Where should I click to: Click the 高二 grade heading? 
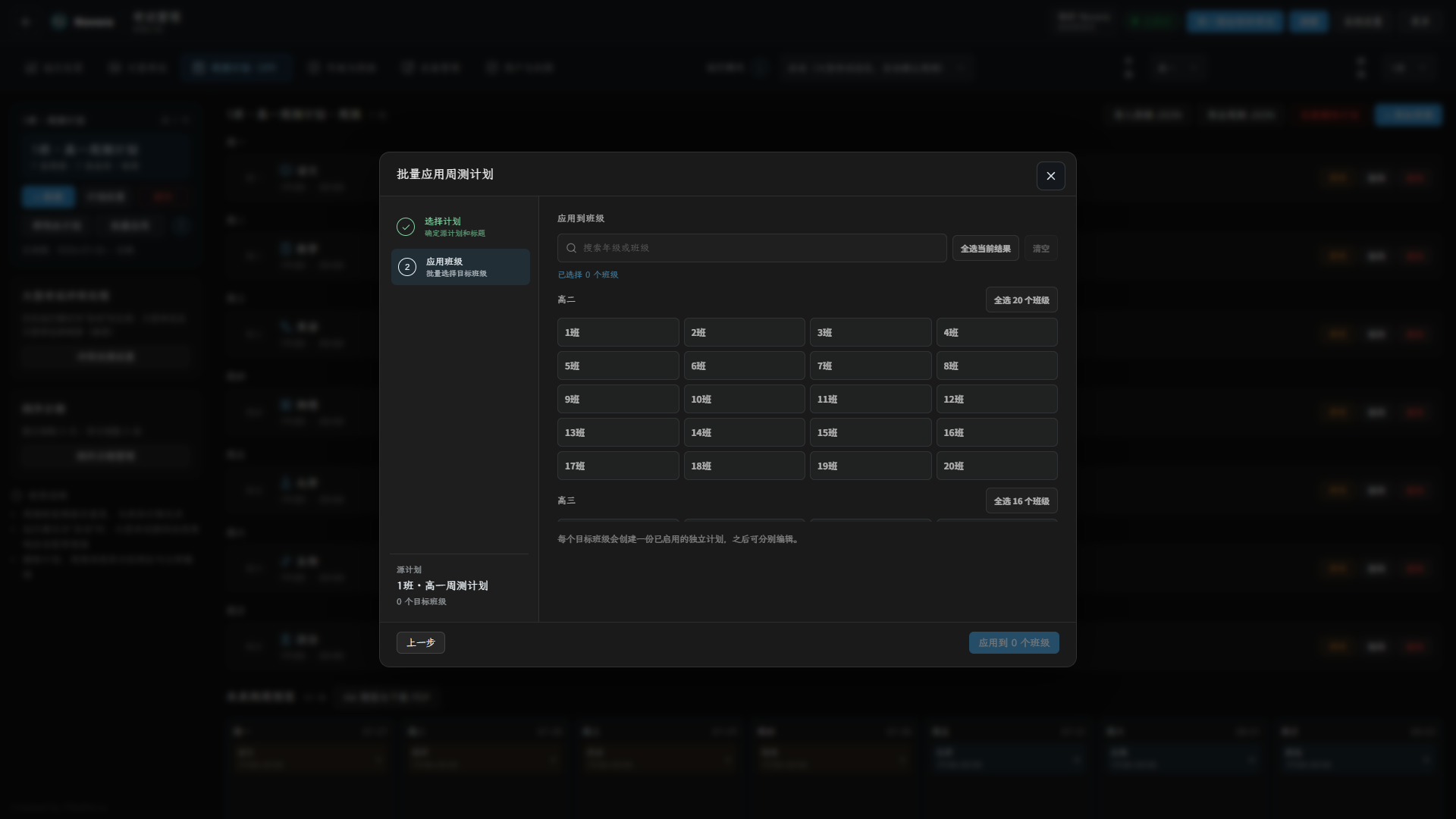tap(566, 300)
